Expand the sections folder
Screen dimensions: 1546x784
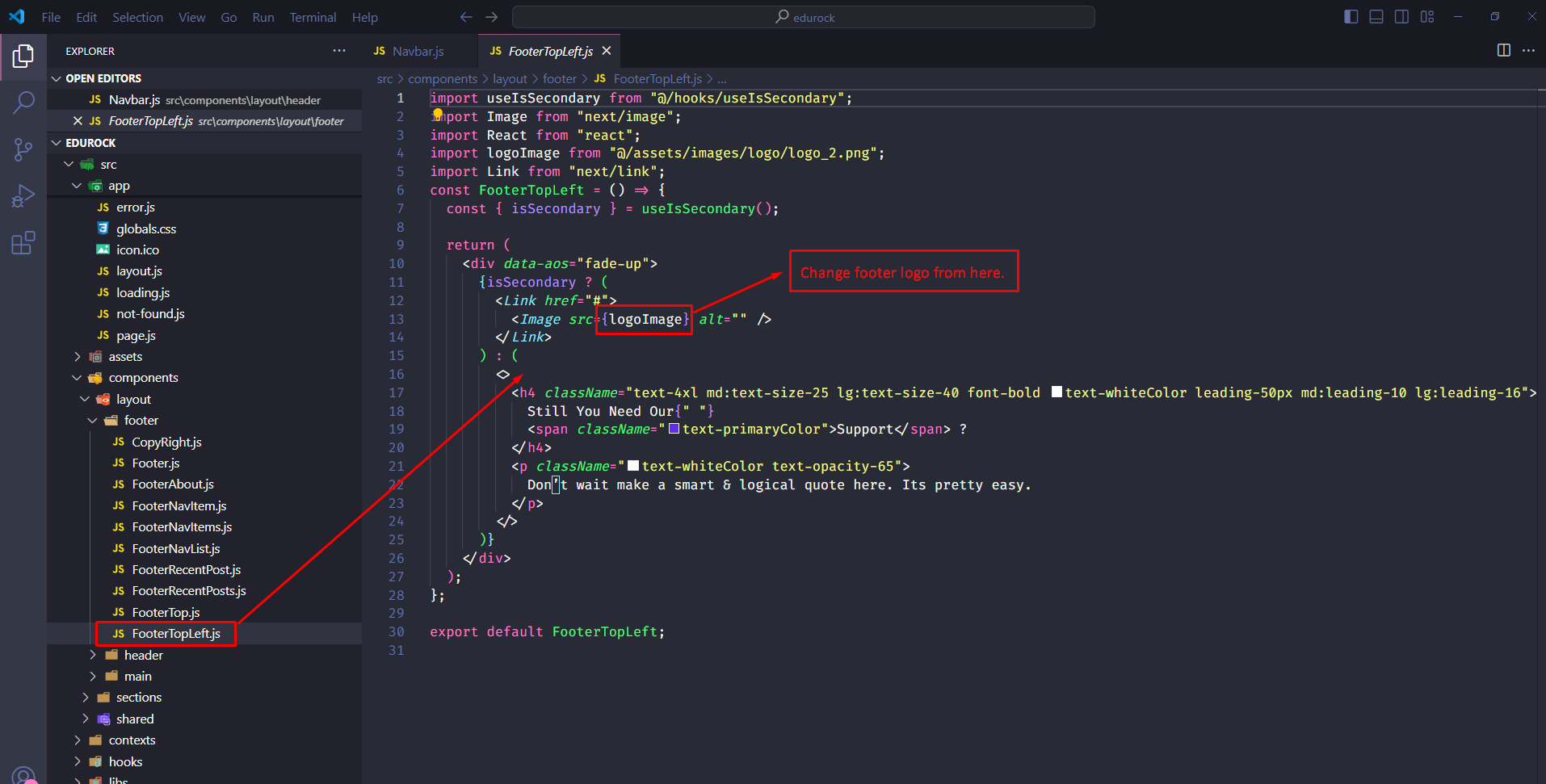click(204, 697)
